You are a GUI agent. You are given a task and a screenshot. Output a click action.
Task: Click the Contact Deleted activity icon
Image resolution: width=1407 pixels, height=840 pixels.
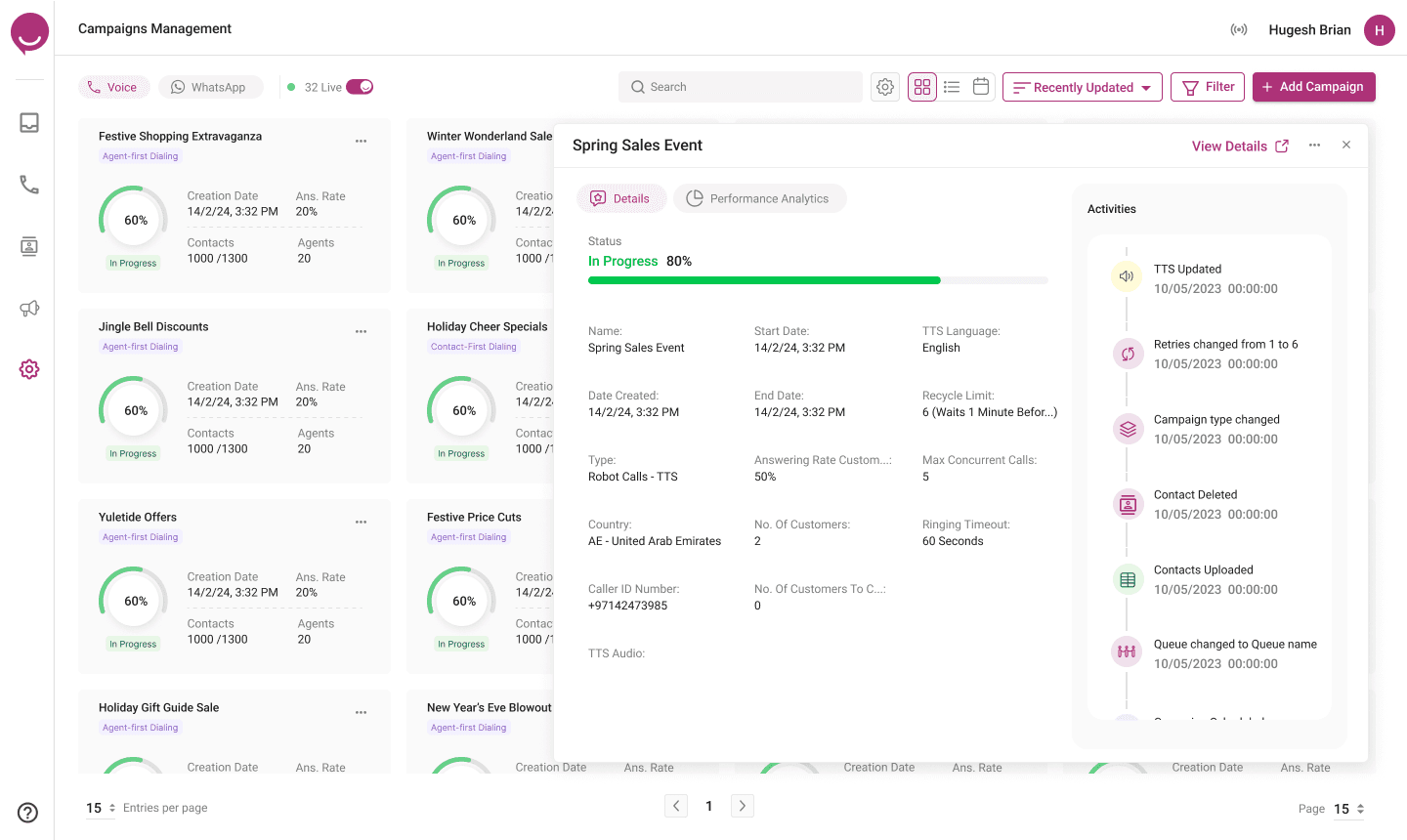click(1128, 505)
